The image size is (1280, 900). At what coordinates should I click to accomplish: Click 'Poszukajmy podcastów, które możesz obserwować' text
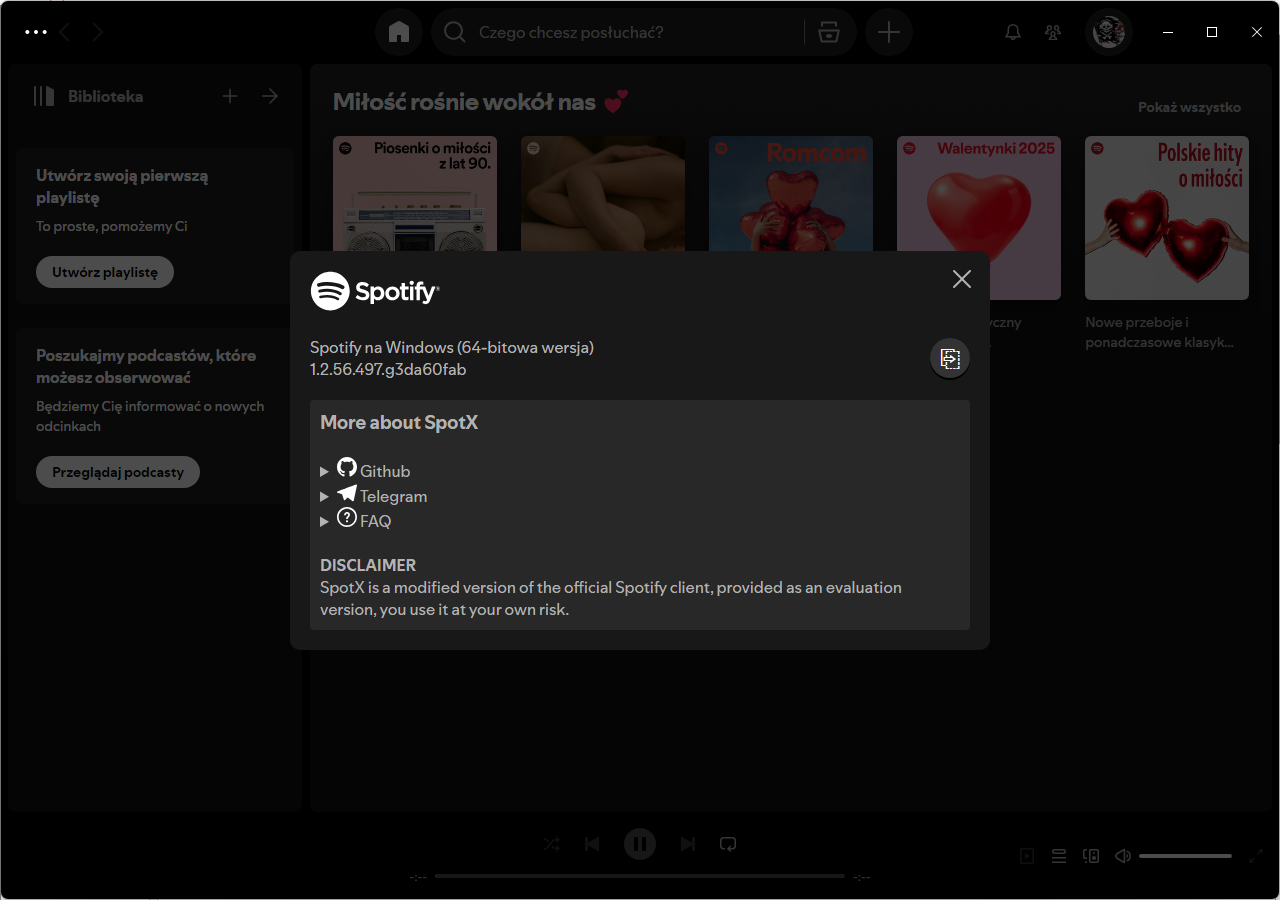click(146, 366)
